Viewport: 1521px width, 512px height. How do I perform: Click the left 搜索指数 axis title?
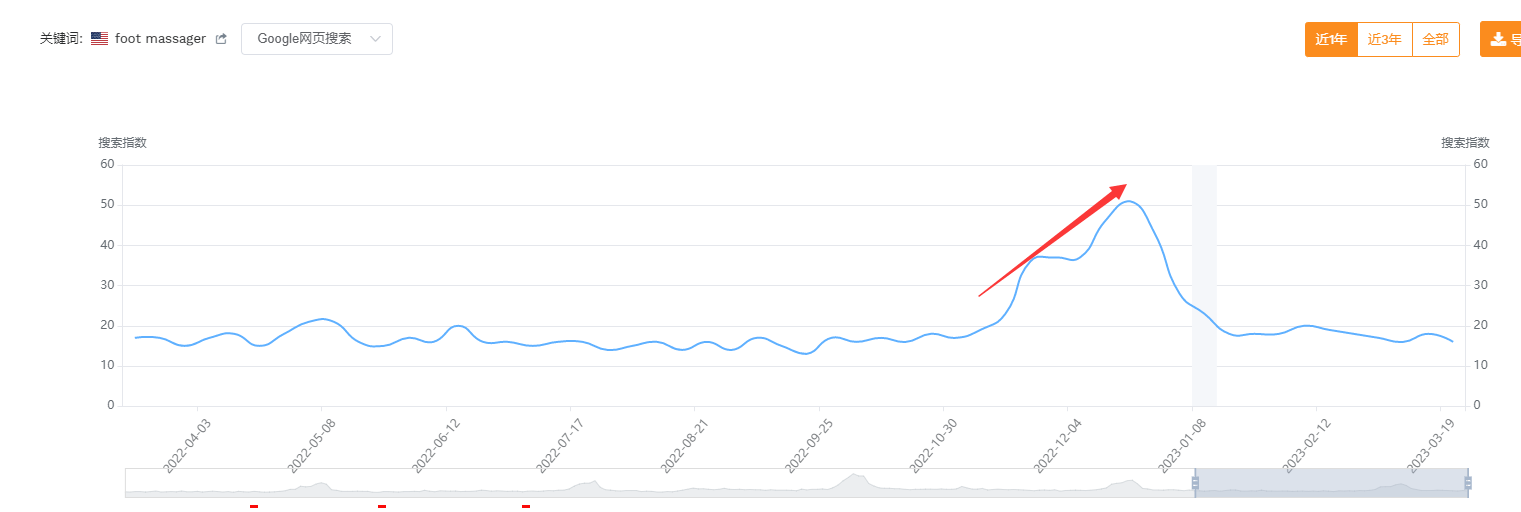click(122, 143)
